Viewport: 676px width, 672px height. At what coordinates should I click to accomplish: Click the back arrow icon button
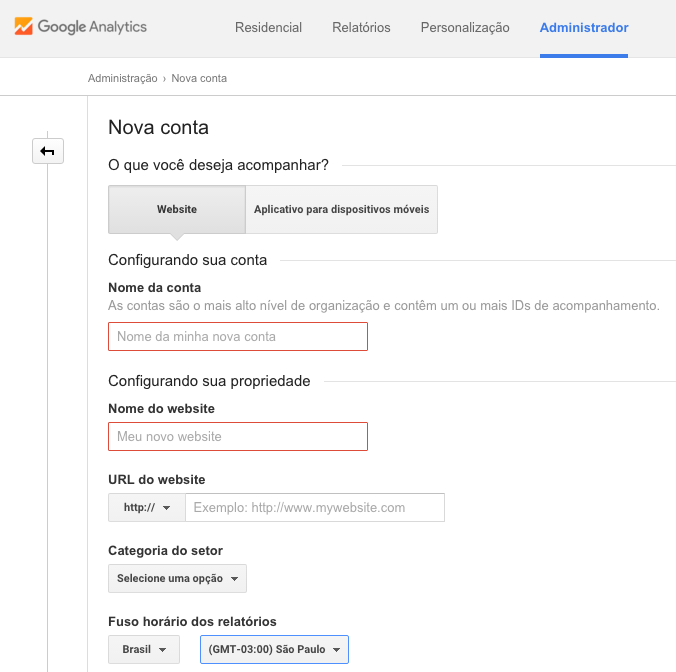(48, 151)
